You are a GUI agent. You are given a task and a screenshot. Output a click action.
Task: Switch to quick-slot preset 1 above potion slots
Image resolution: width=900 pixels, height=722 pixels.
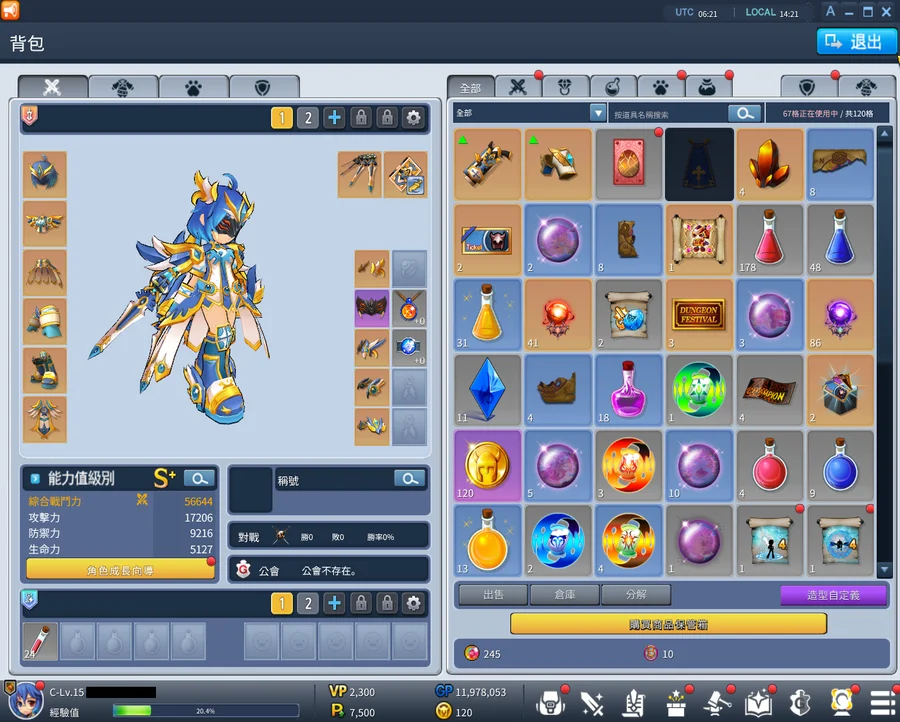point(282,603)
